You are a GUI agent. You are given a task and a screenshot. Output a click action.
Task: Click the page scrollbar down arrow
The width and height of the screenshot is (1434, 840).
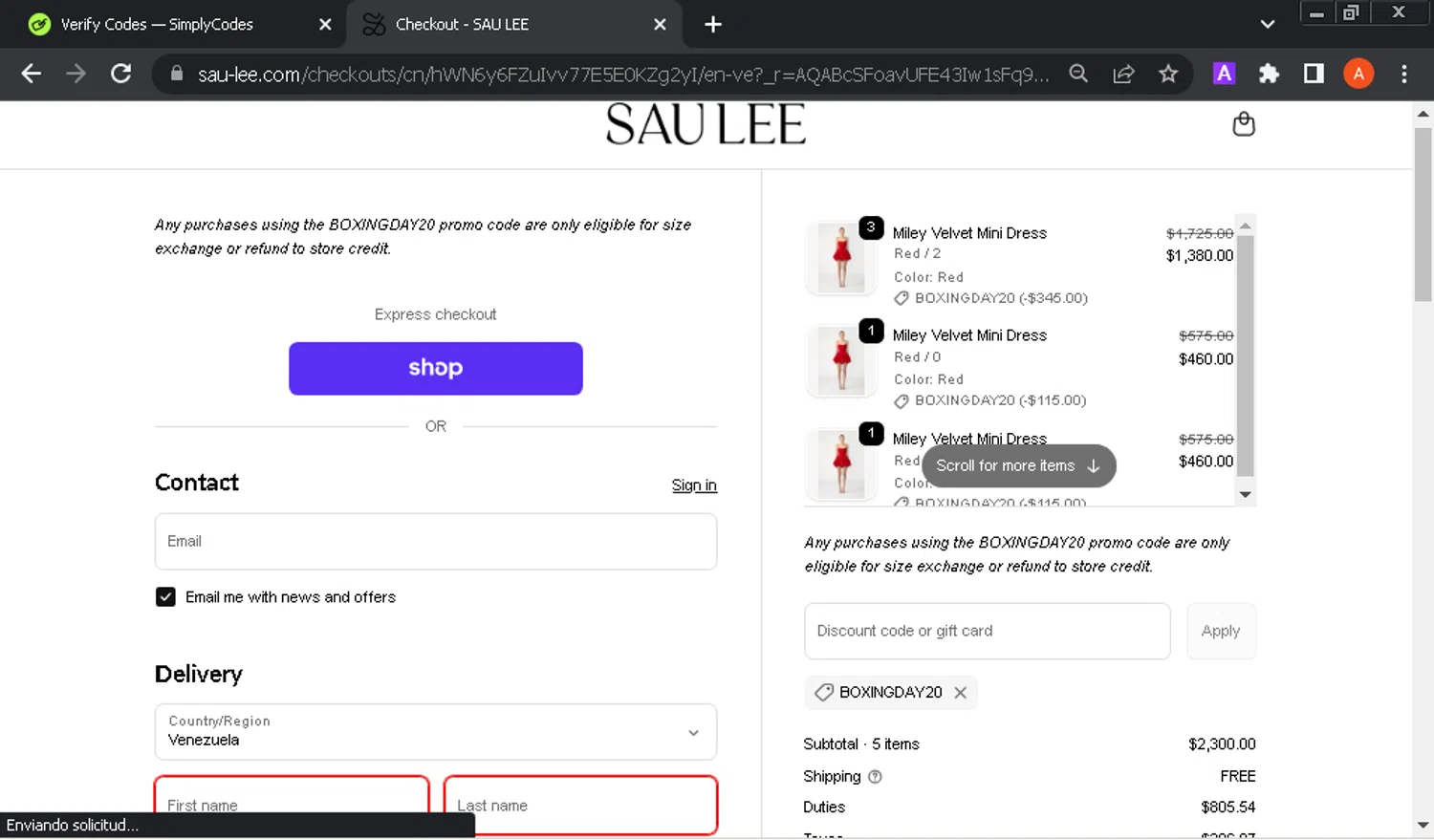click(x=1423, y=825)
